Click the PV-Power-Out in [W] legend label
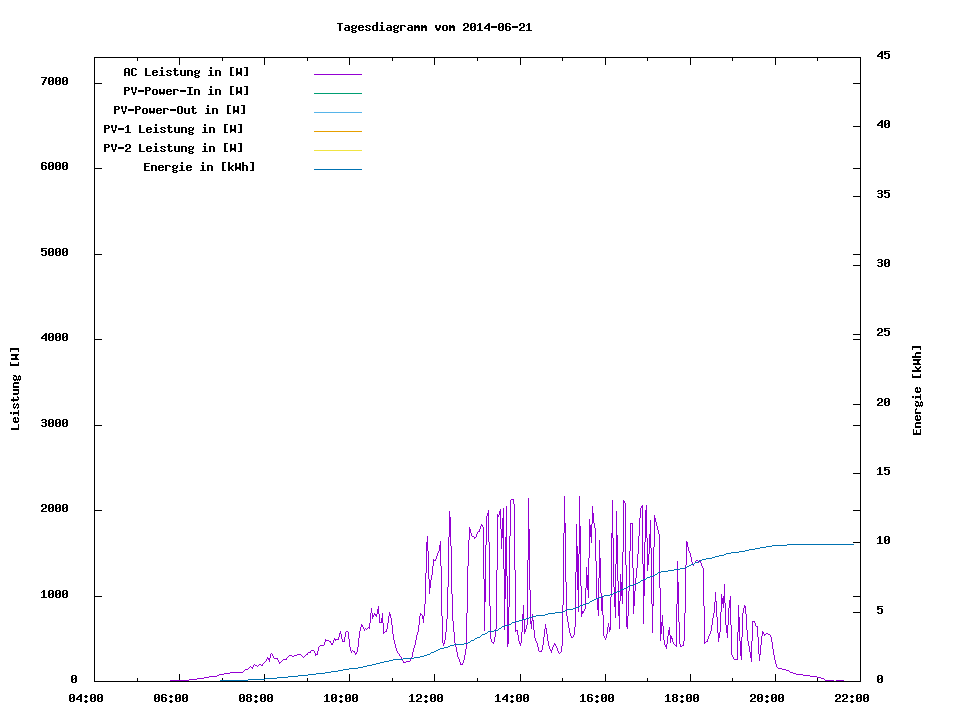Image resolution: width=960 pixels, height=720 pixels. [180, 110]
